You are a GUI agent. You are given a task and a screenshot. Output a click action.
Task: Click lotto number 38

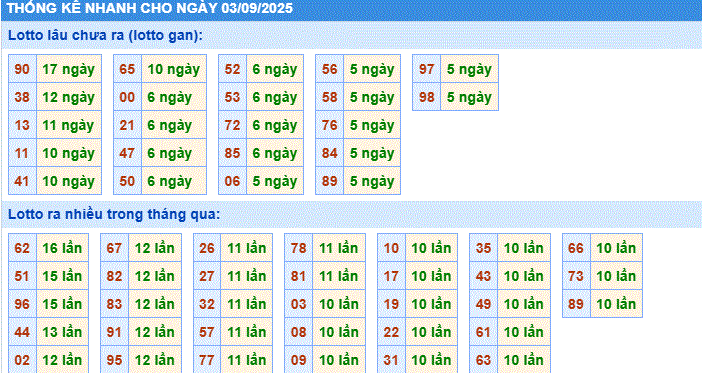pyautogui.click(x=22, y=97)
